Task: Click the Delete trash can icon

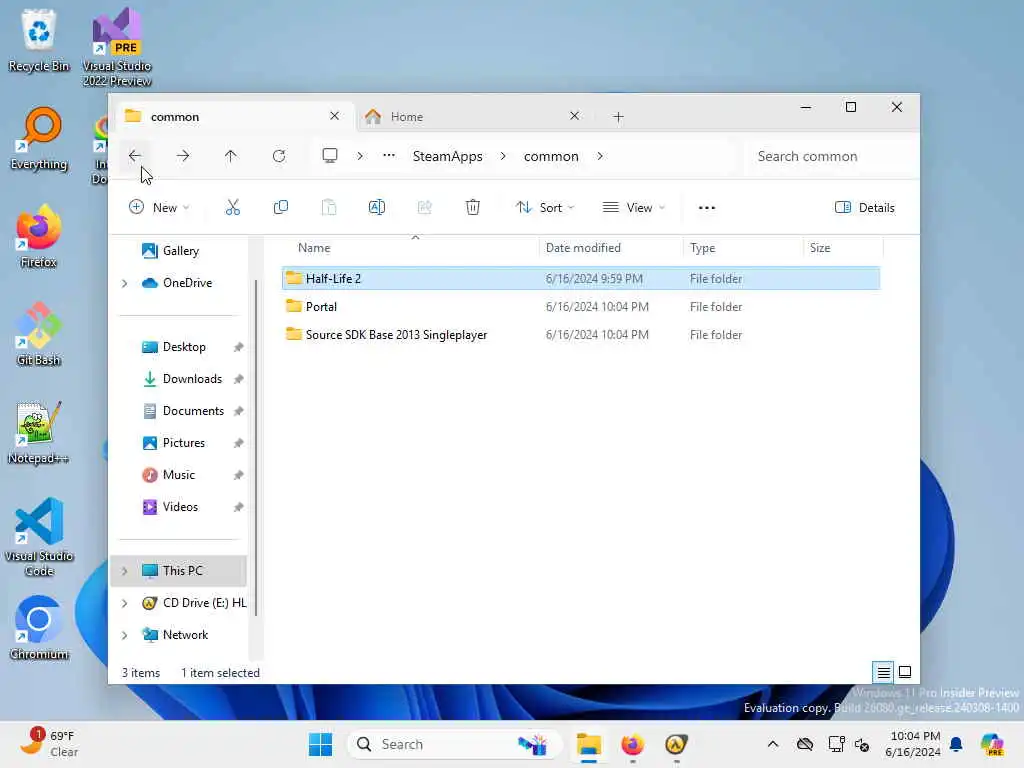Action: 473,208
